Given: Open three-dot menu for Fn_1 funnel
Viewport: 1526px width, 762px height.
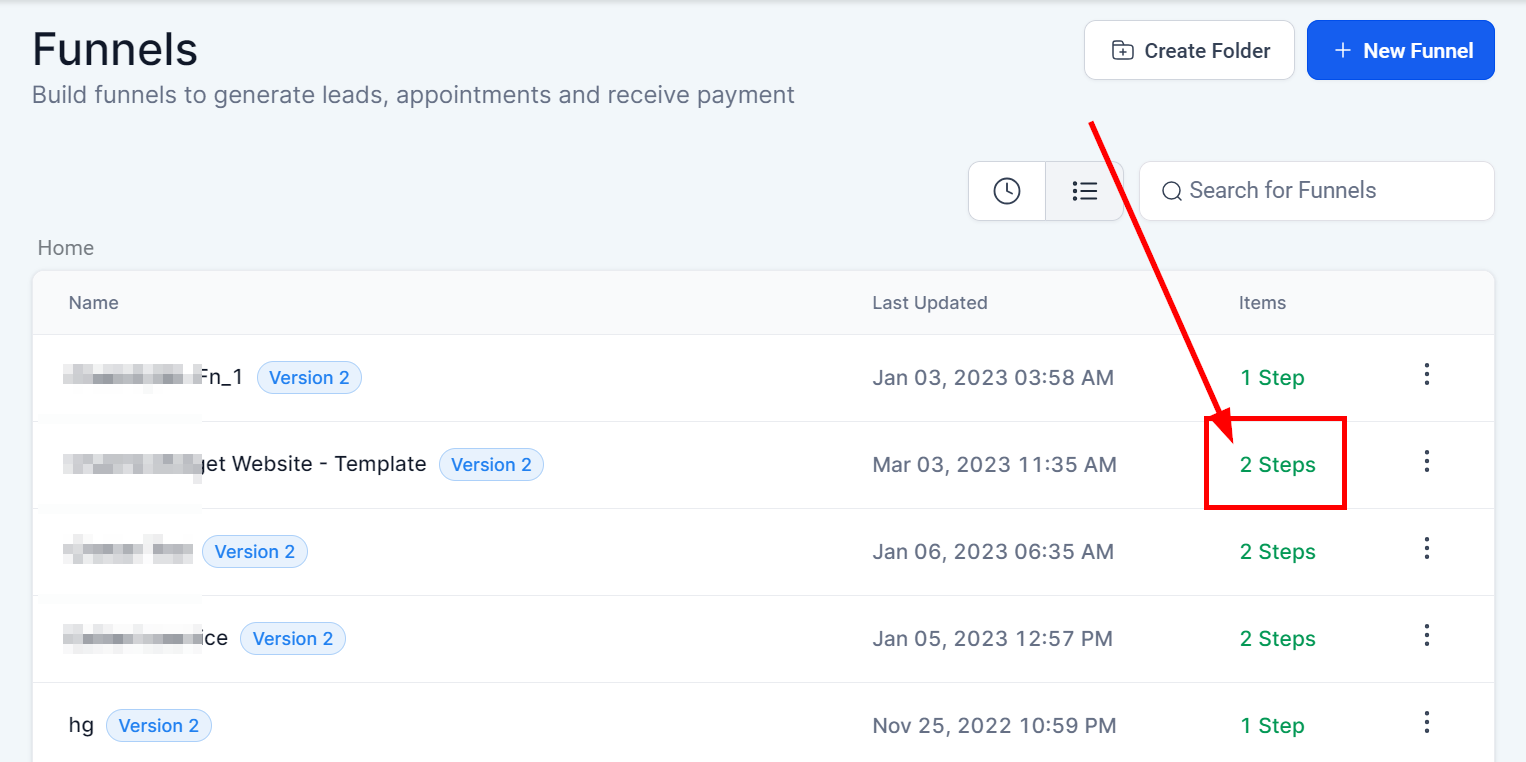Looking at the screenshot, I should [x=1427, y=375].
